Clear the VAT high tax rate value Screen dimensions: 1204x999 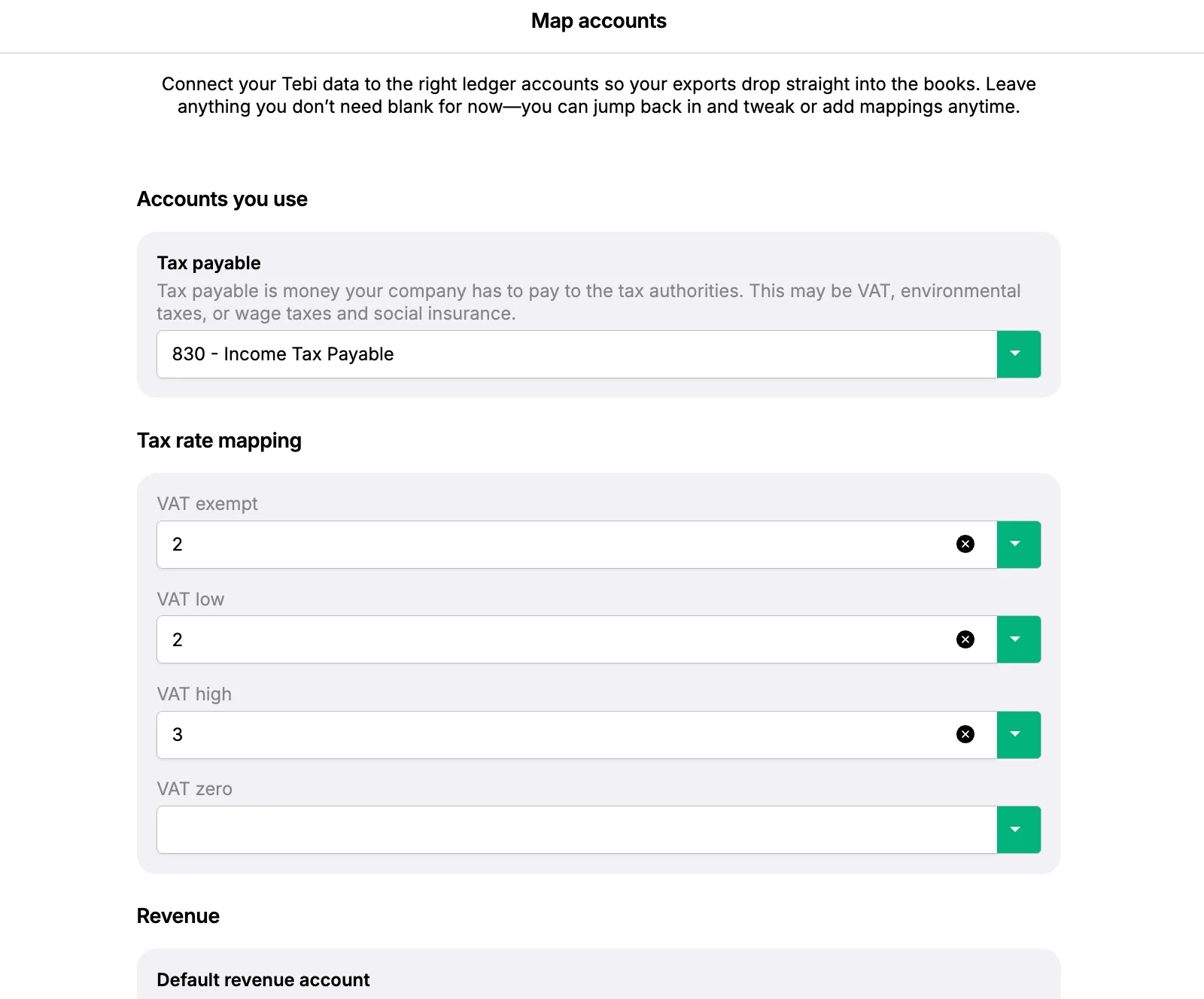click(x=965, y=734)
